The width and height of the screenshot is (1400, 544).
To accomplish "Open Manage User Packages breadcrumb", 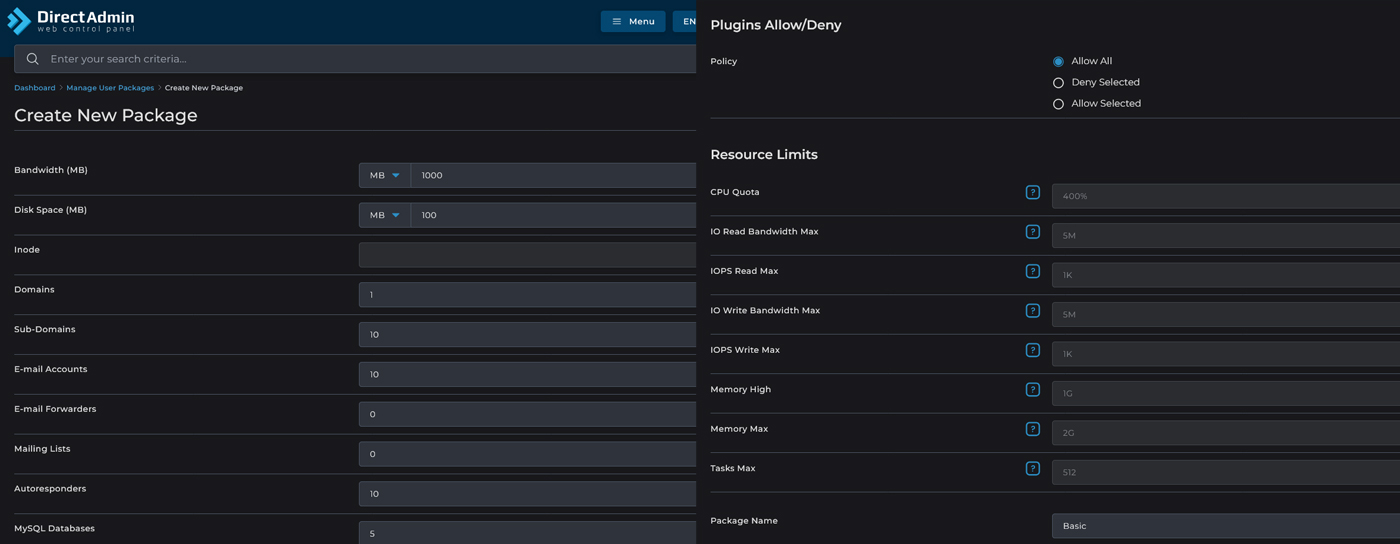I will tap(110, 88).
